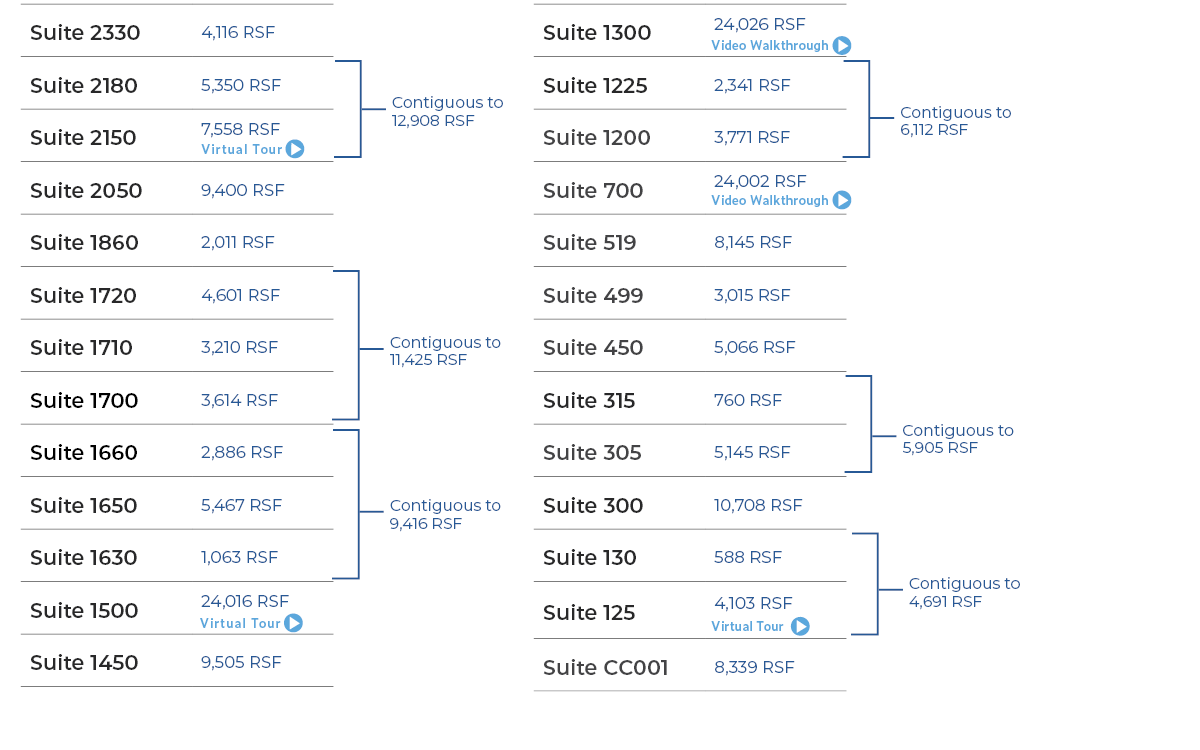The image size is (1200, 750).
Task: Open the Suite 1300 Video Walkthrough link
Action: 770,45
